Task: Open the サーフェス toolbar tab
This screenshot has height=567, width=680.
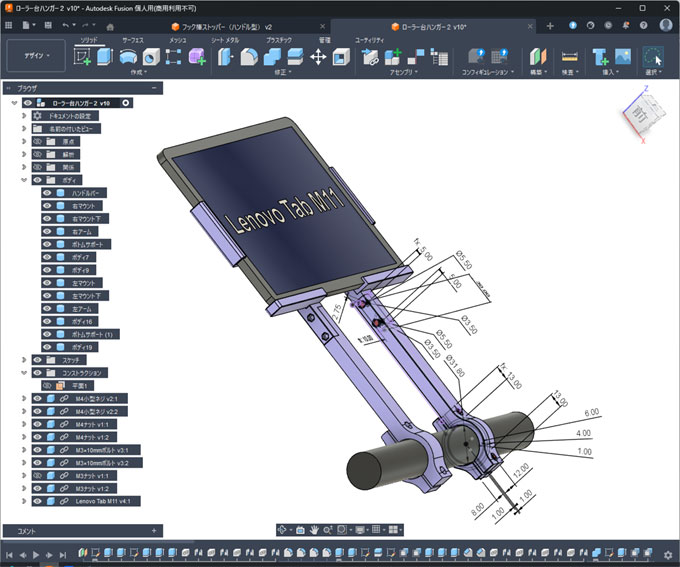Action: tap(132, 39)
